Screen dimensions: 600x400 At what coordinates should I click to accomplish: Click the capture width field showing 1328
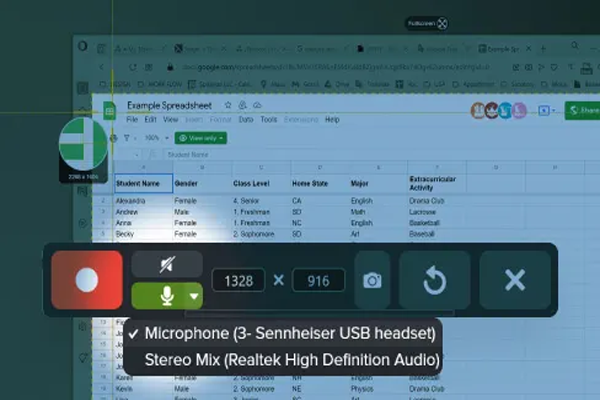coord(238,281)
